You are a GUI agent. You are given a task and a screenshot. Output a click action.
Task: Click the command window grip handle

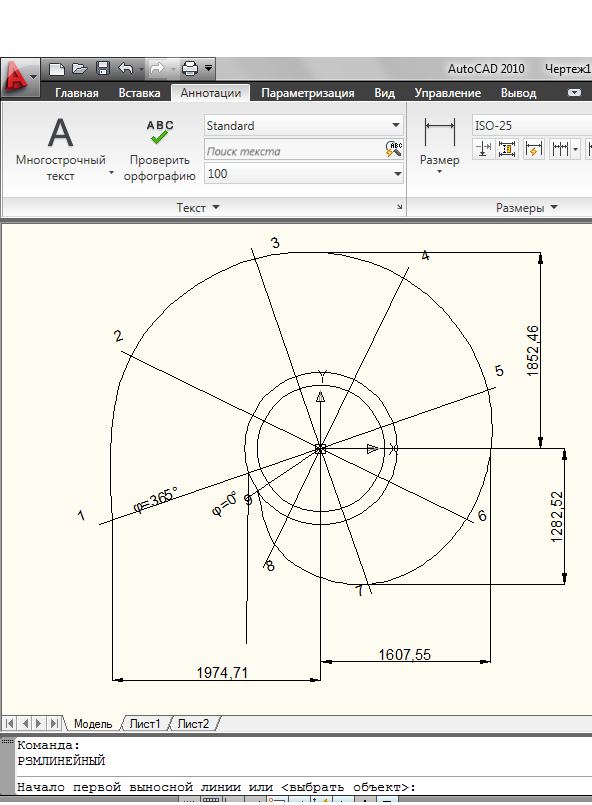pyautogui.click(x=7, y=741)
